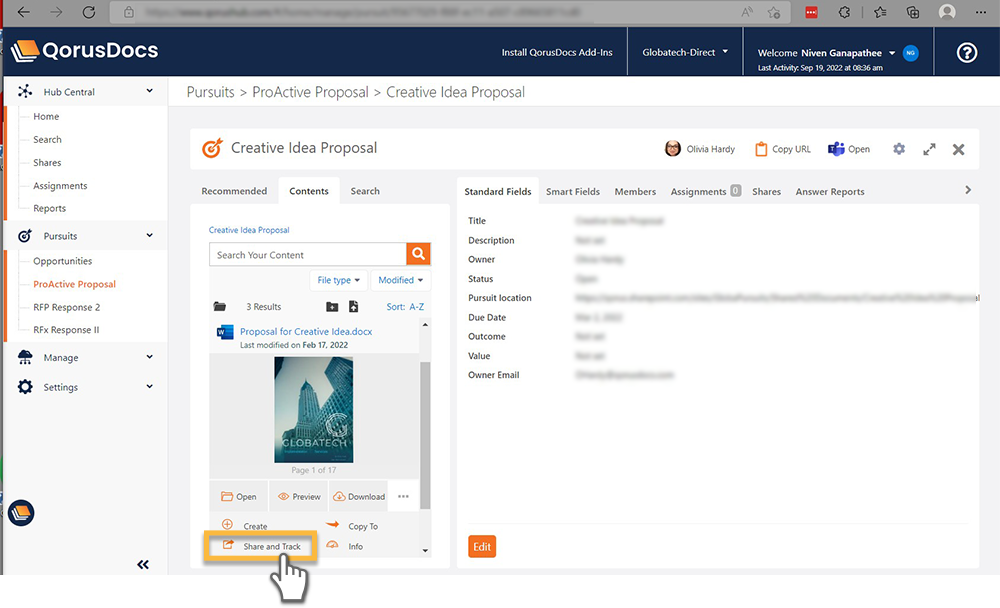Click Share and Track action
The width and height of the screenshot is (1000, 608).
(x=261, y=546)
